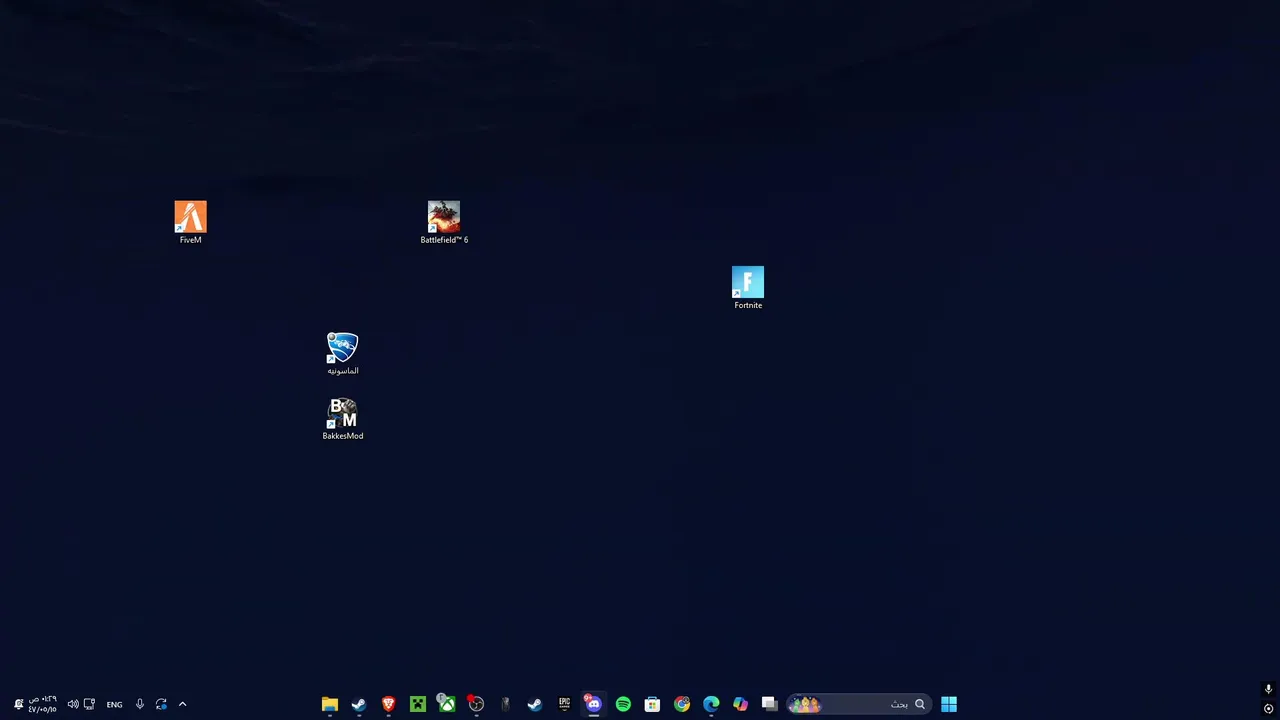Launch Google Chrome from the taskbar
This screenshot has height=720, width=1280.
coord(682,704)
